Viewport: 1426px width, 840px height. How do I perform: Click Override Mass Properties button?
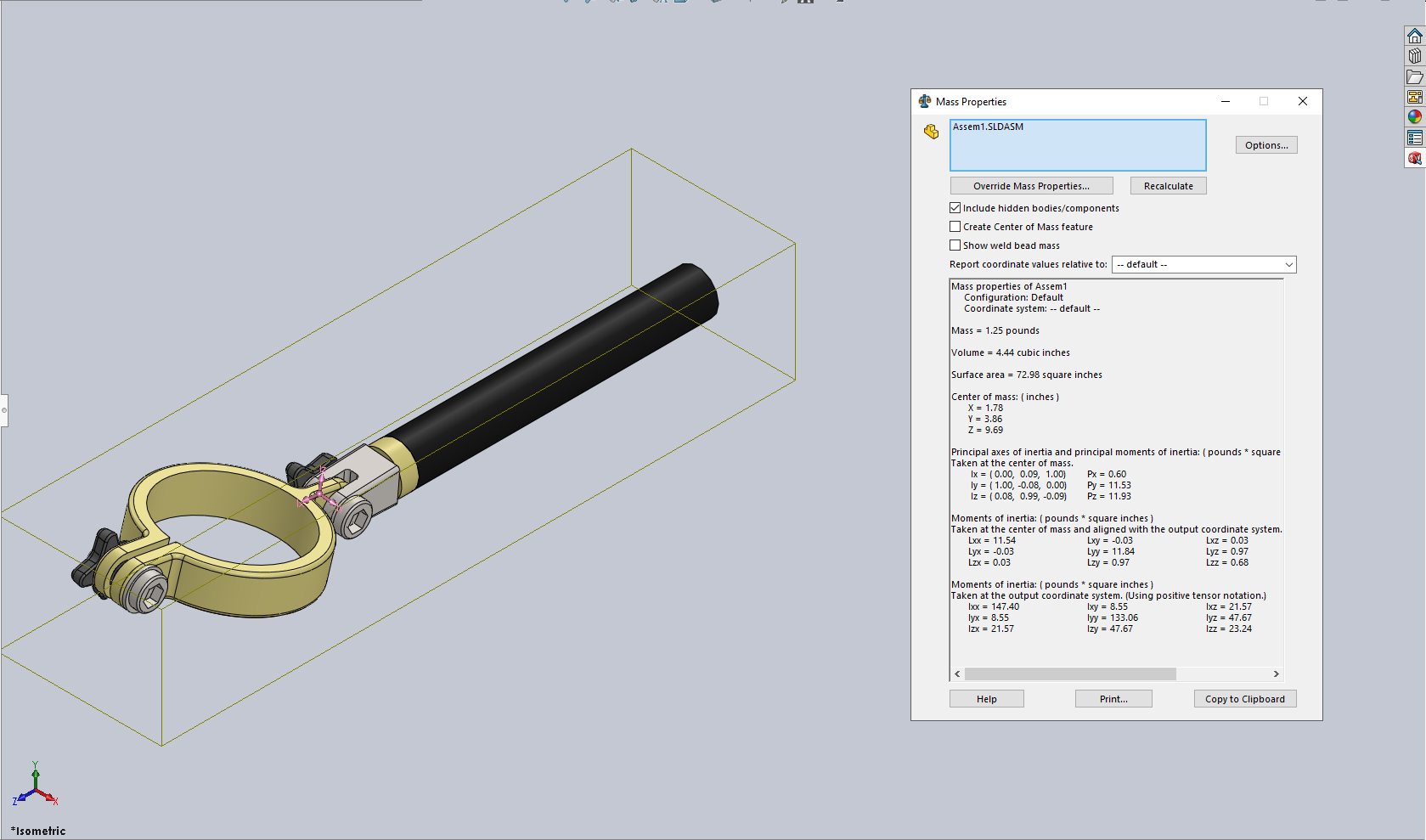1031,186
